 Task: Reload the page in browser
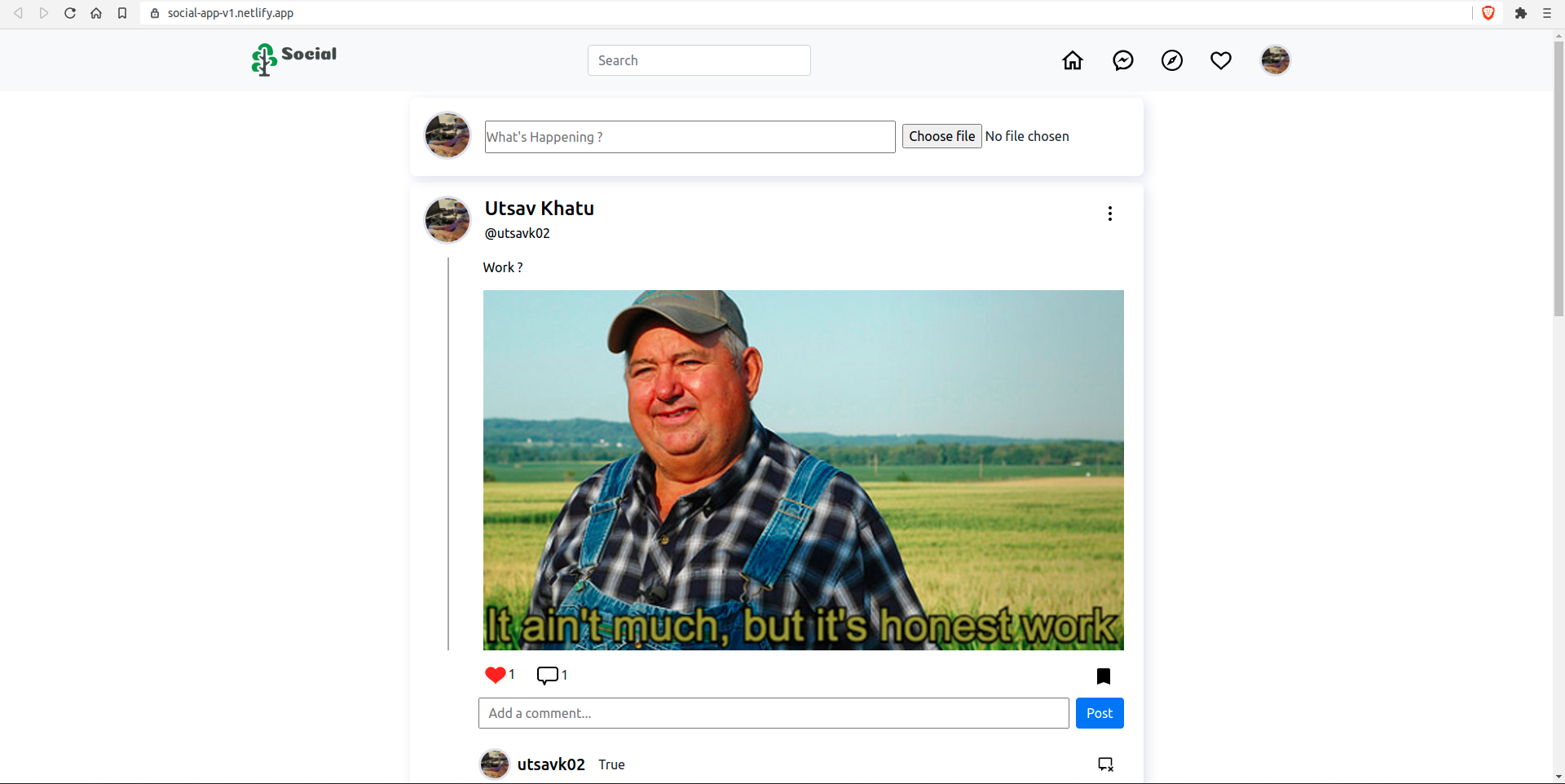pyautogui.click(x=70, y=13)
